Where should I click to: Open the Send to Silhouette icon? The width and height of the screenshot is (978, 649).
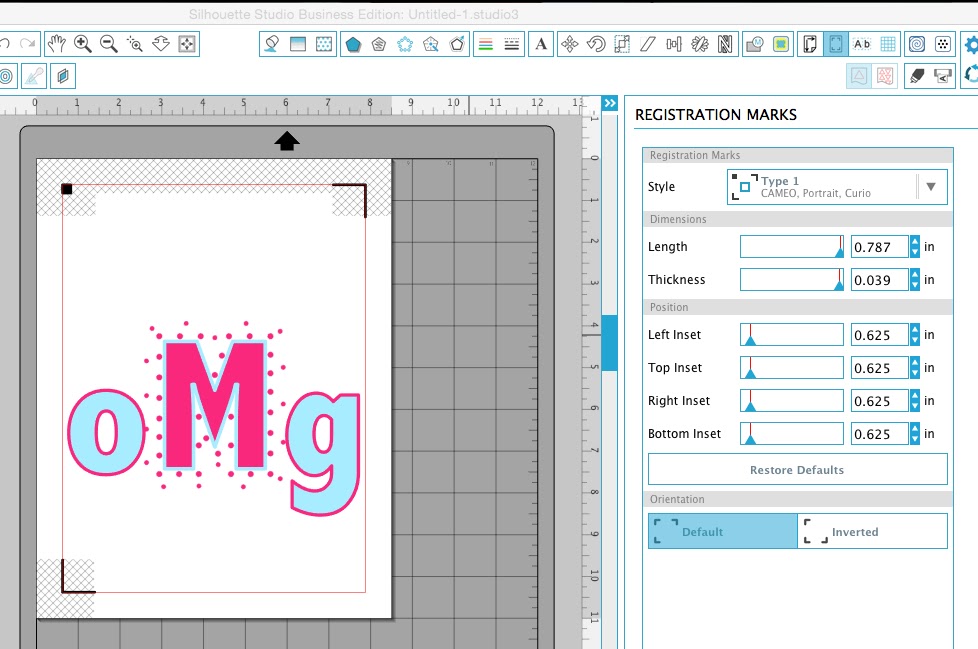(943, 76)
